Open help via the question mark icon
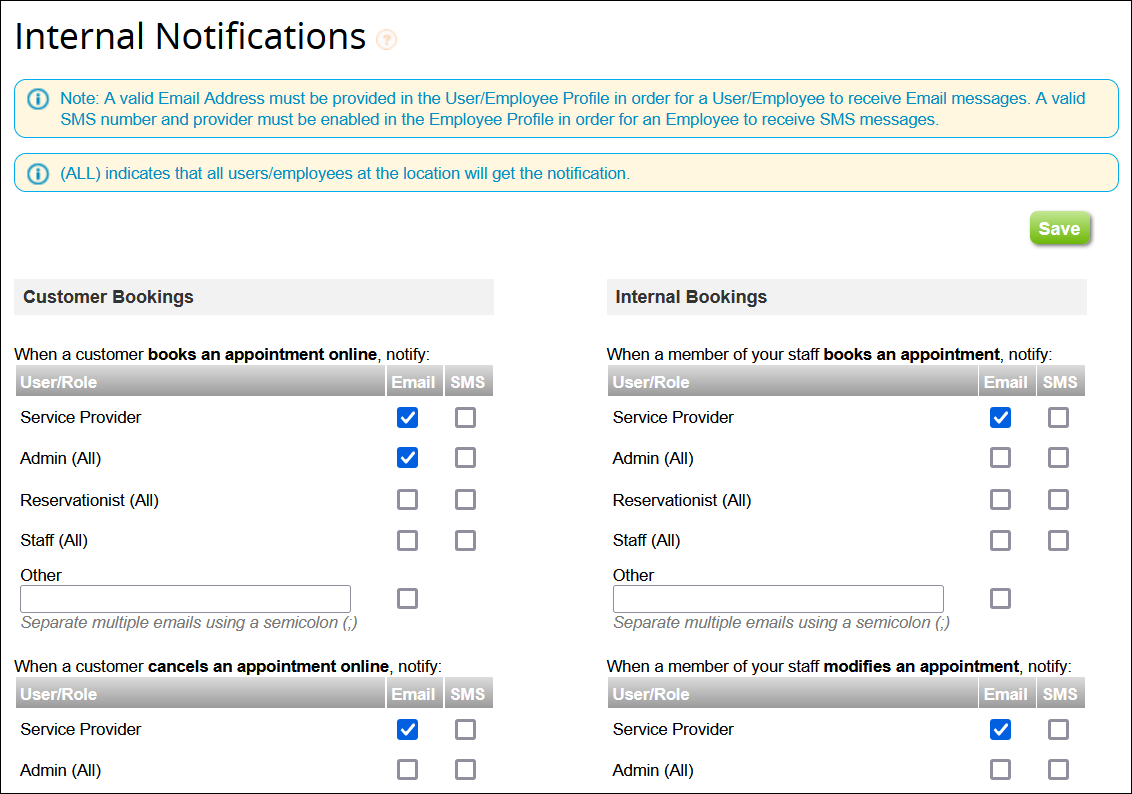Viewport: 1132px width, 794px height. (x=386, y=38)
